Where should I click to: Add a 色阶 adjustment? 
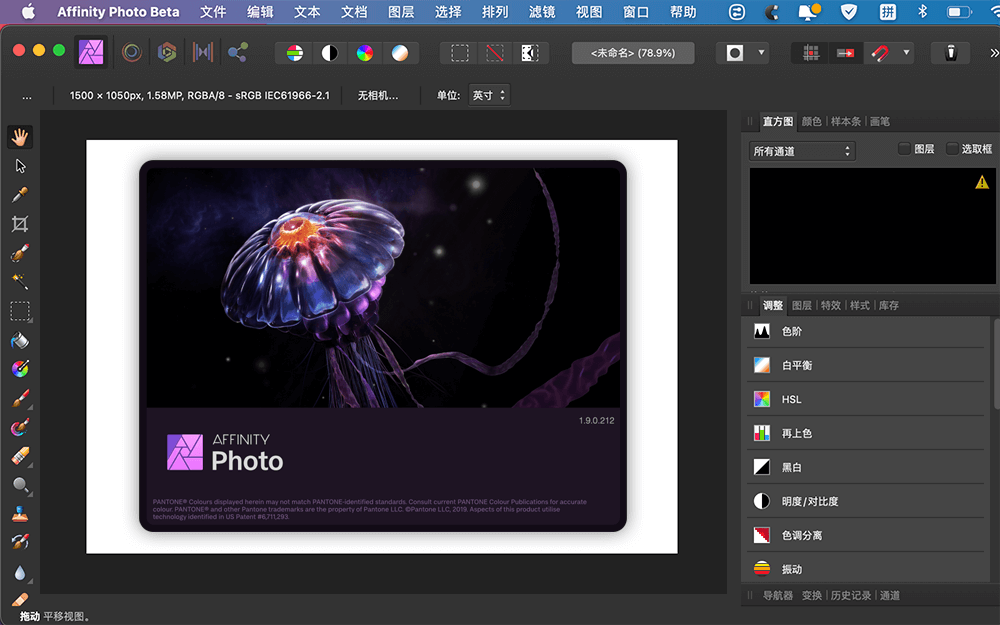click(x=865, y=331)
